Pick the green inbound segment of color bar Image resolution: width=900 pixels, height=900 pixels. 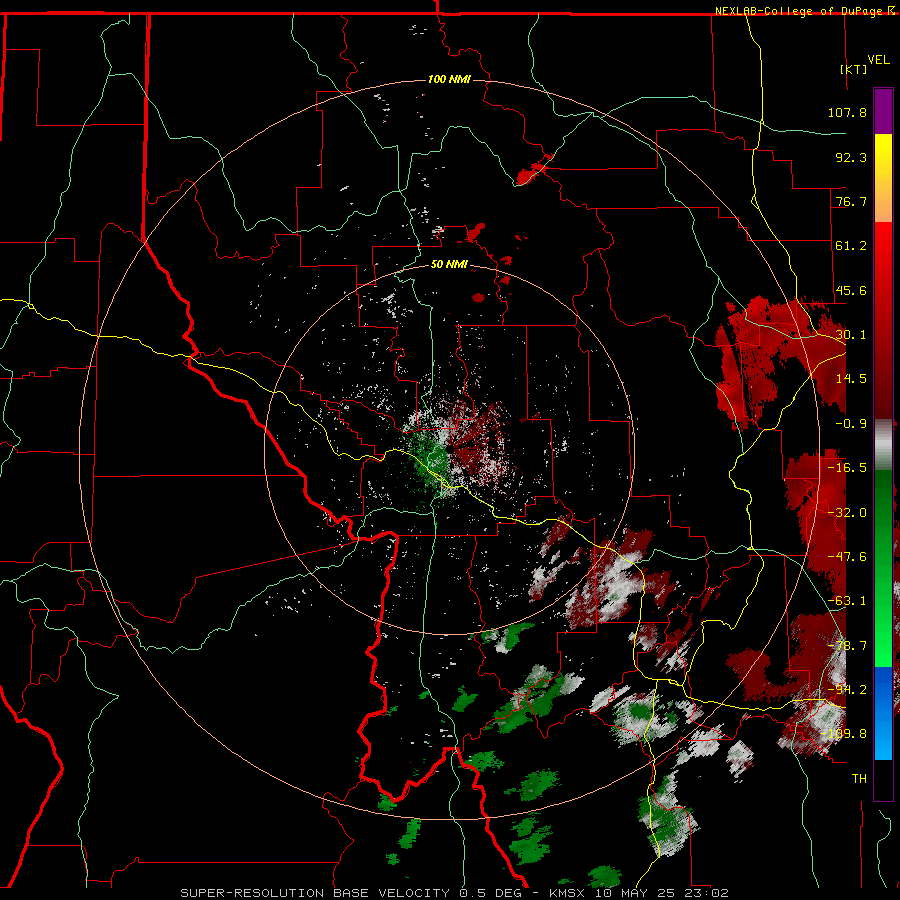click(x=883, y=568)
